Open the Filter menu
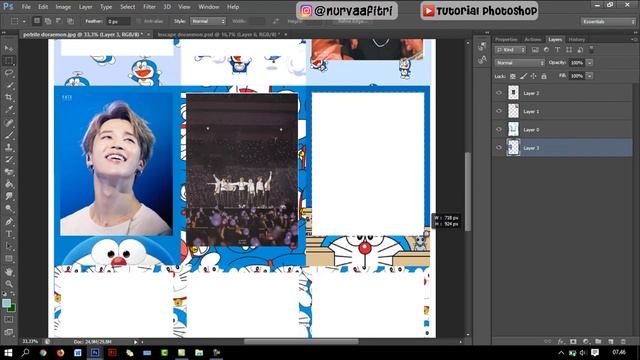This screenshot has height=360, width=640. (x=149, y=7)
